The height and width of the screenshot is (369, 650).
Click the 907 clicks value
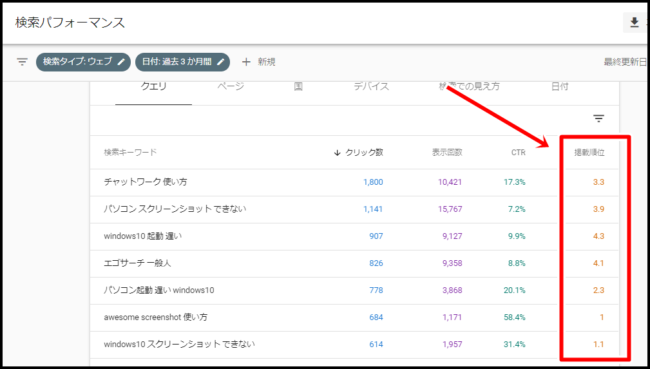[376, 236]
